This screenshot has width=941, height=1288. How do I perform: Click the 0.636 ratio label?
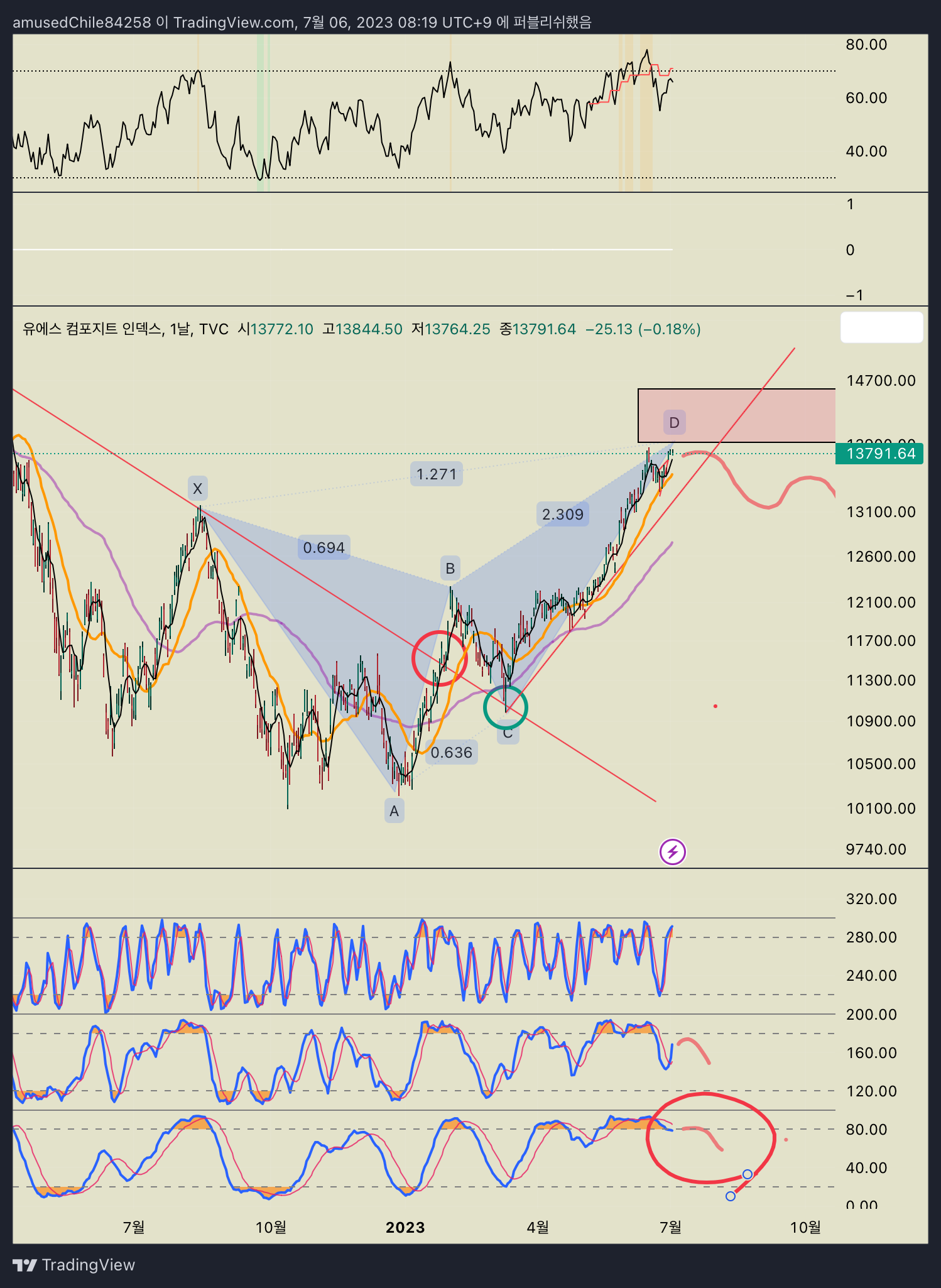tap(452, 752)
